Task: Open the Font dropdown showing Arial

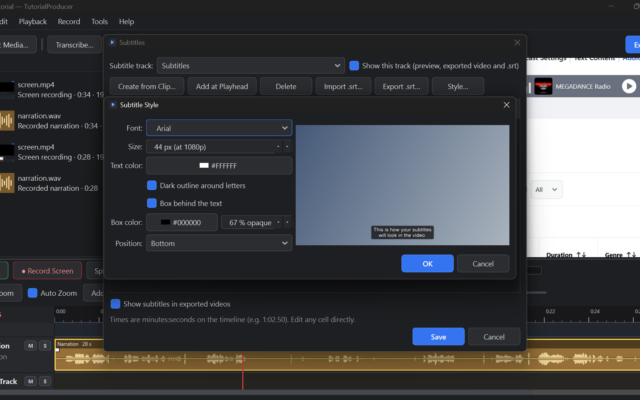Action: pos(219,128)
